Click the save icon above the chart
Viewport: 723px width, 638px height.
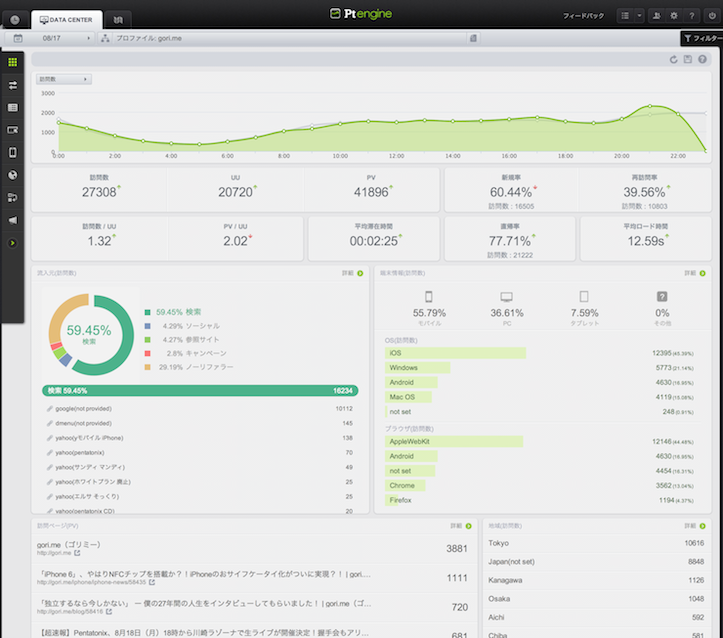(688, 60)
